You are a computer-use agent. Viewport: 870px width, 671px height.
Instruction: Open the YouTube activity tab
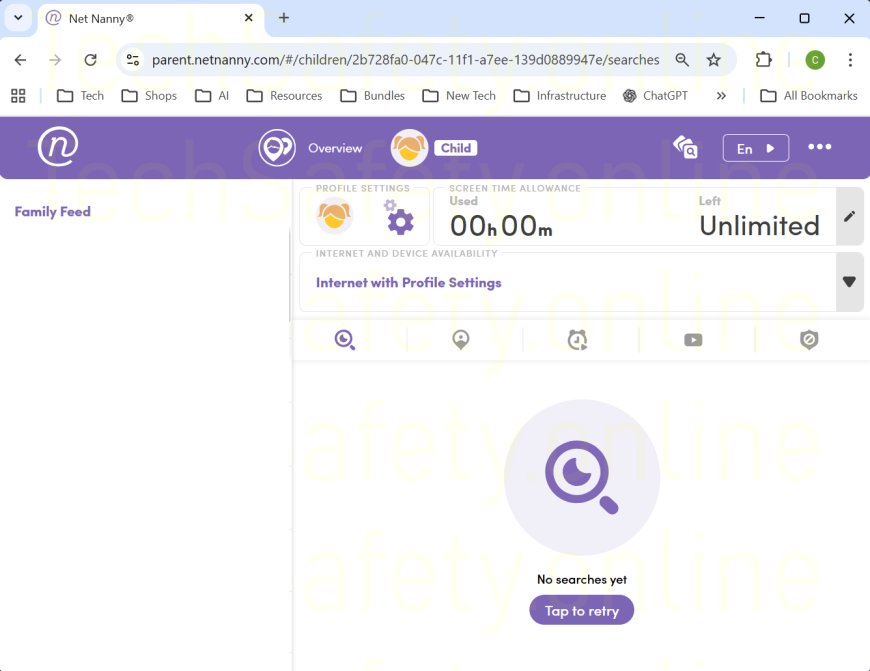tap(693, 340)
